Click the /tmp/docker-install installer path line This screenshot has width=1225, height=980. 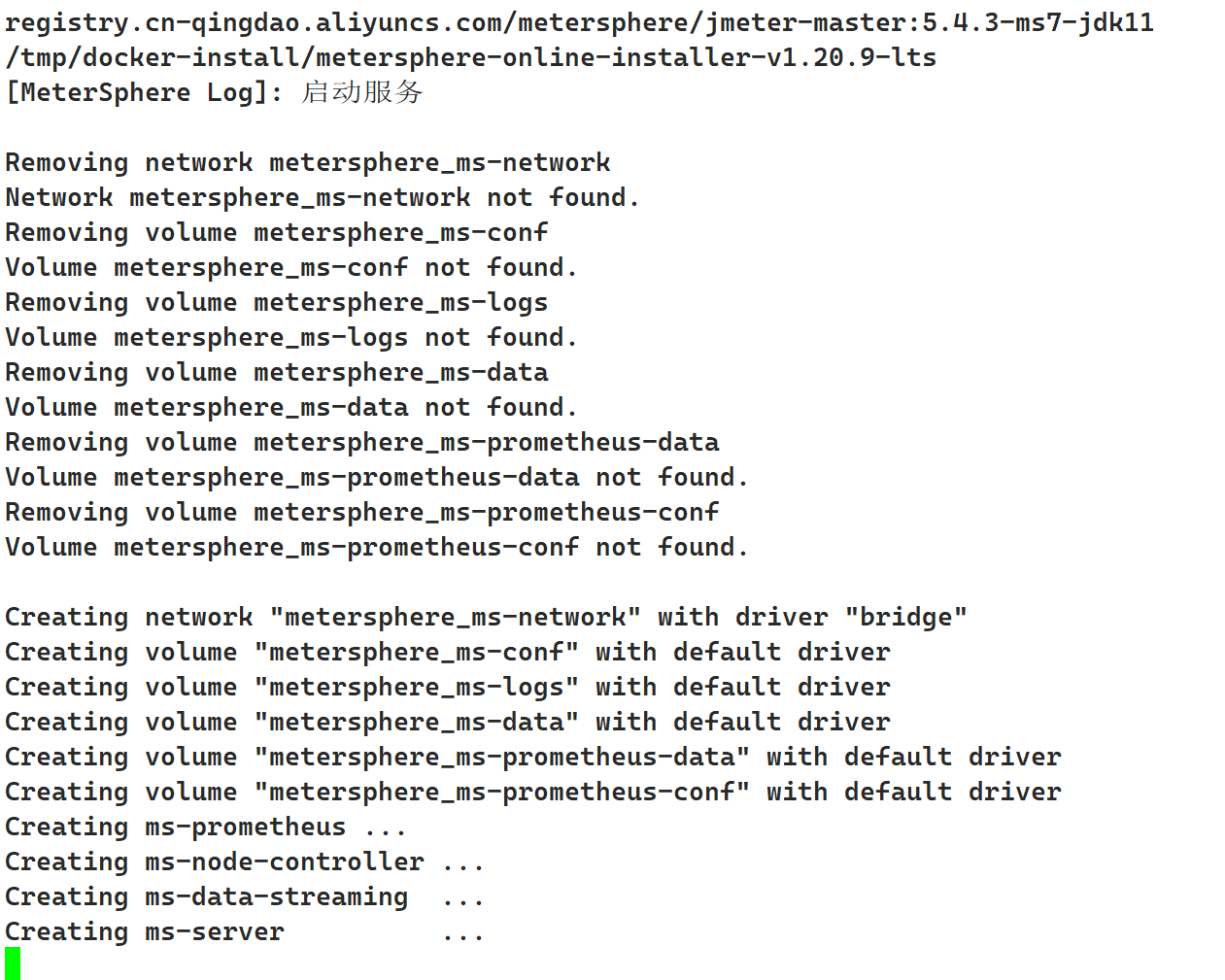tap(470, 57)
